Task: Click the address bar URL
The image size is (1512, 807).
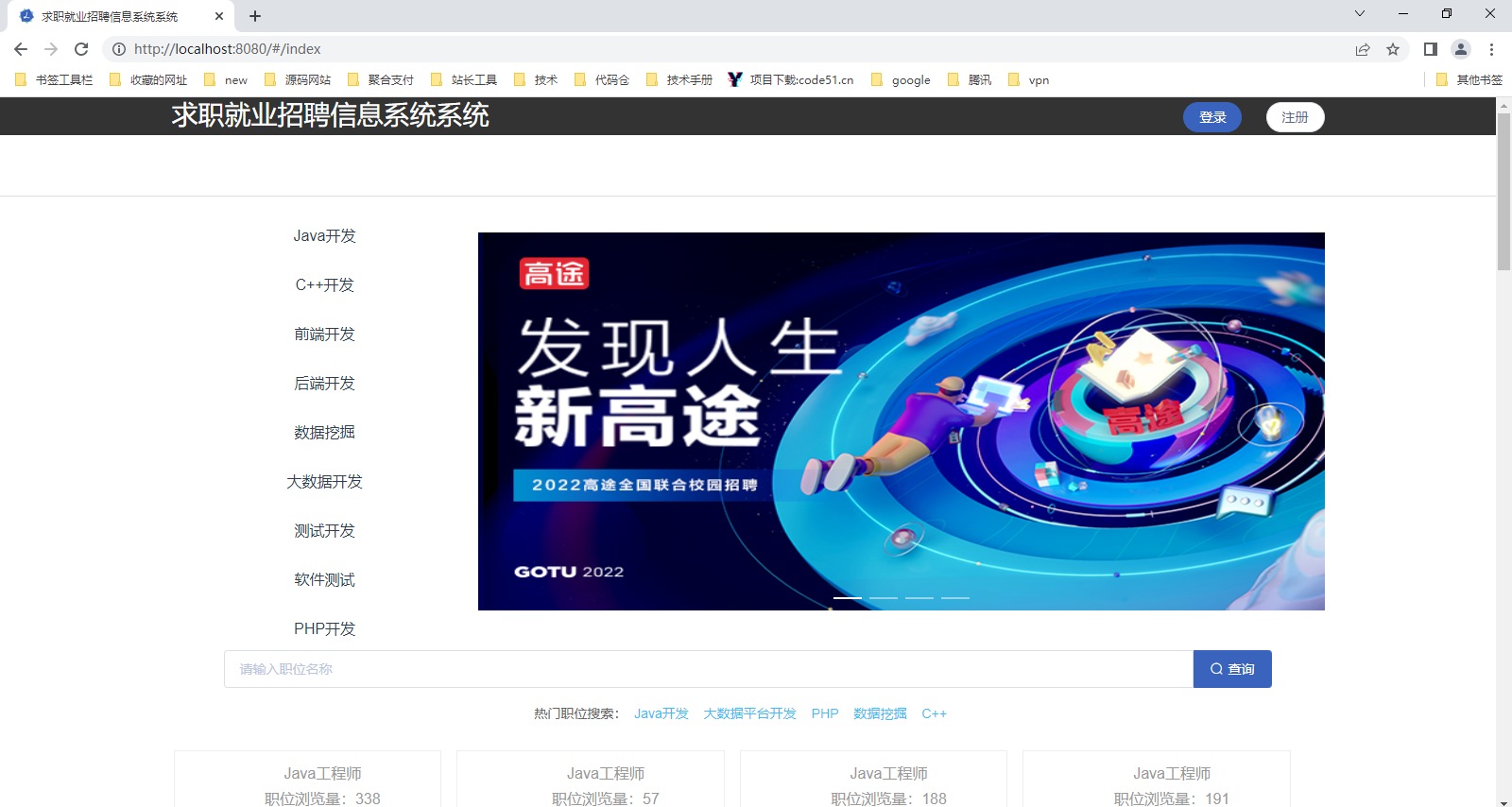Action: pos(227,49)
